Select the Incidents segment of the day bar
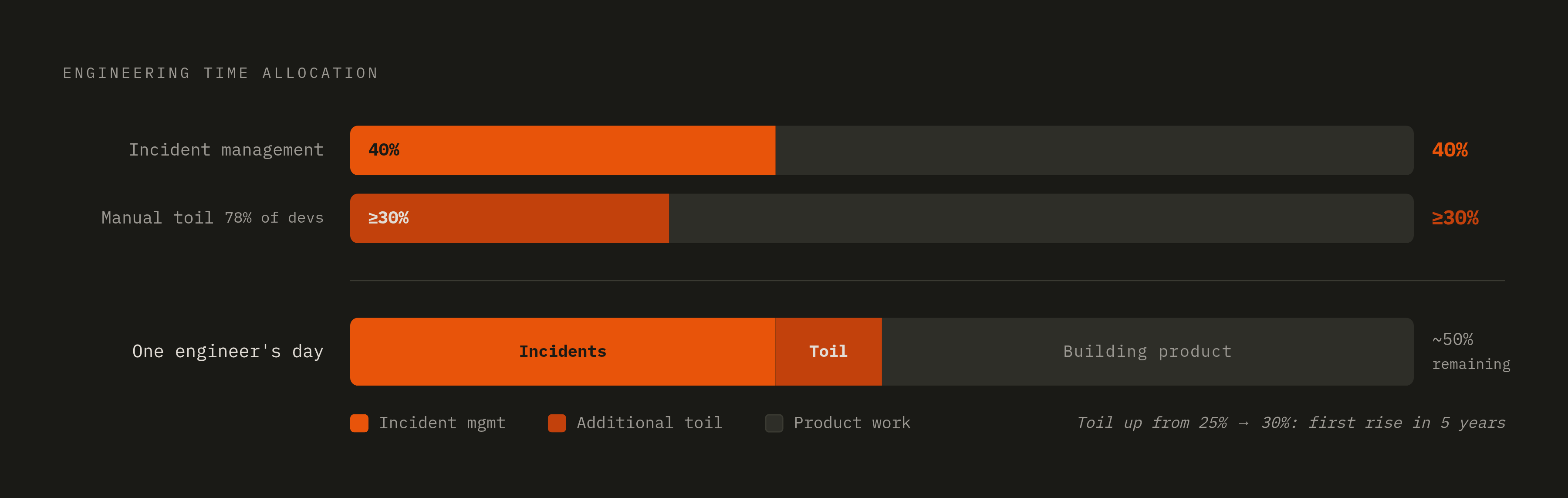The height and width of the screenshot is (498, 1568). (x=562, y=351)
